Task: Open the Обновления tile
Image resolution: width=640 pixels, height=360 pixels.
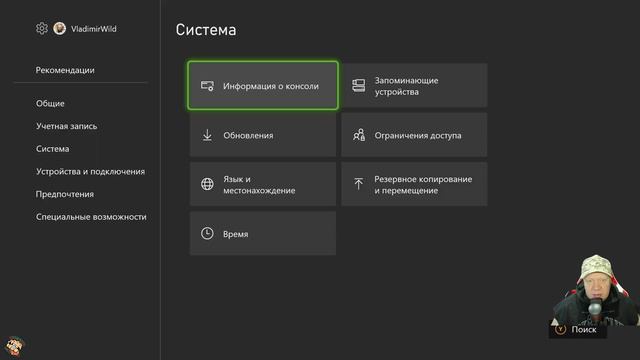Action: pyautogui.click(x=263, y=135)
